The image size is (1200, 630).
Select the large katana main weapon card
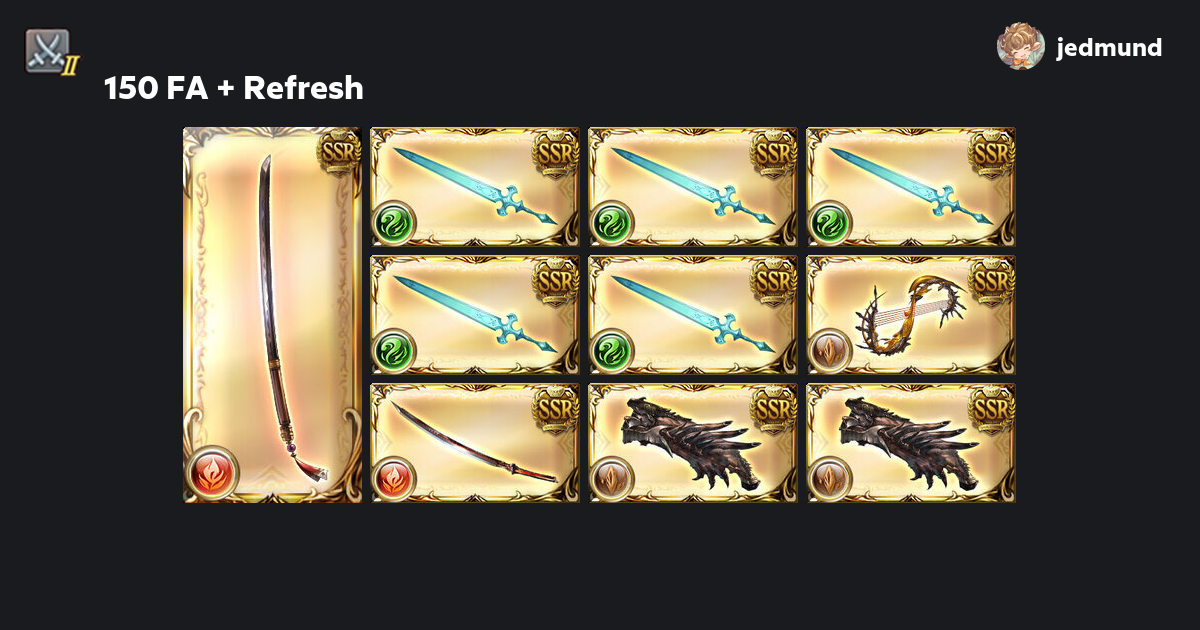272,315
